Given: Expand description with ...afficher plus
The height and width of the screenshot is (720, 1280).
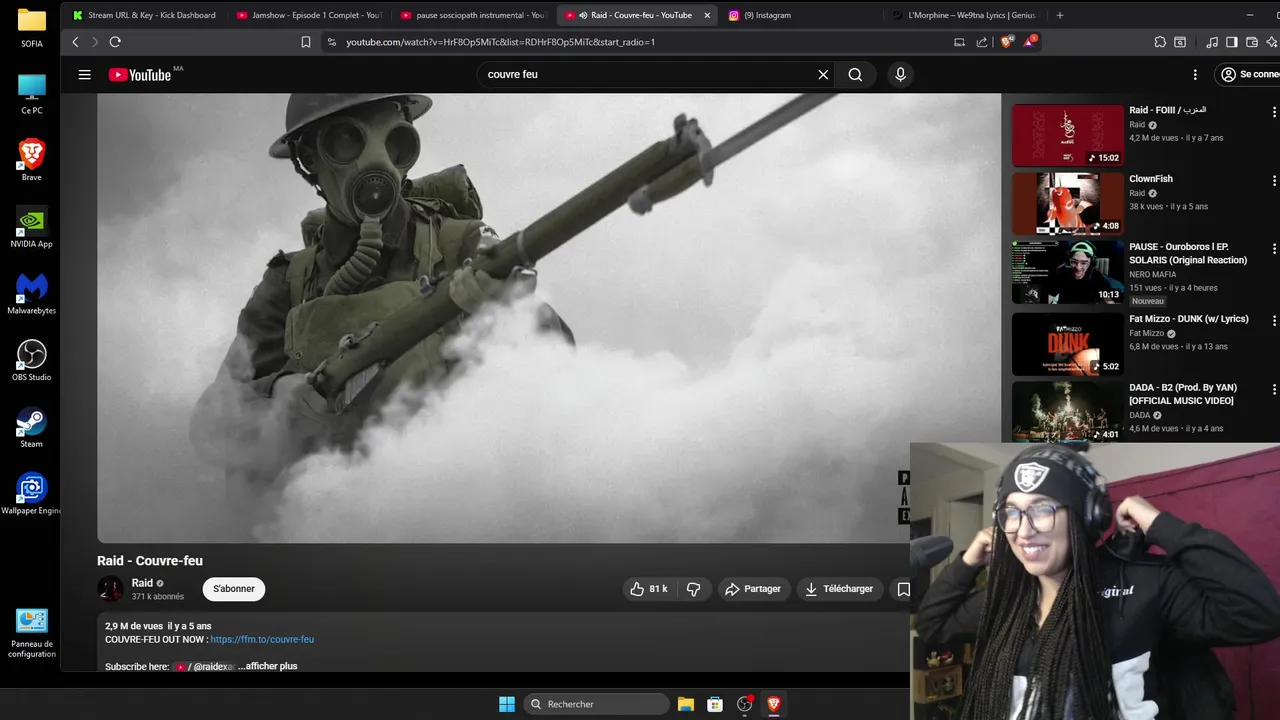Looking at the screenshot, I should click(267, 666).
